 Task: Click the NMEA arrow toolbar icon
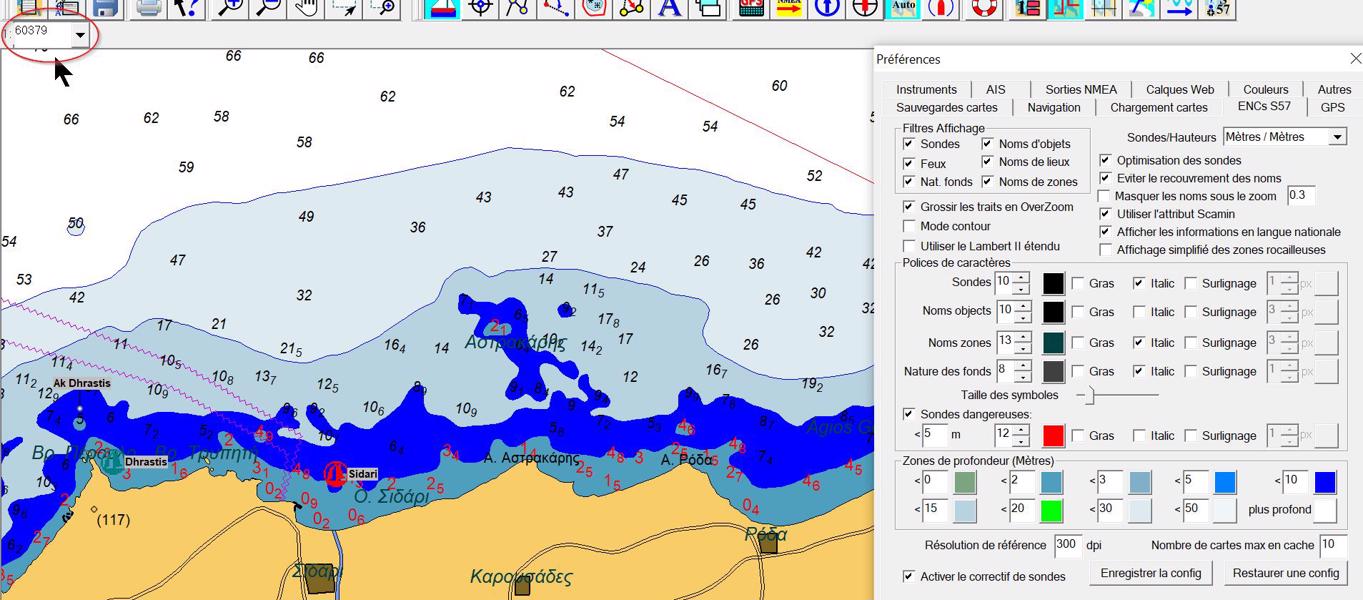(x=789, y=8)
